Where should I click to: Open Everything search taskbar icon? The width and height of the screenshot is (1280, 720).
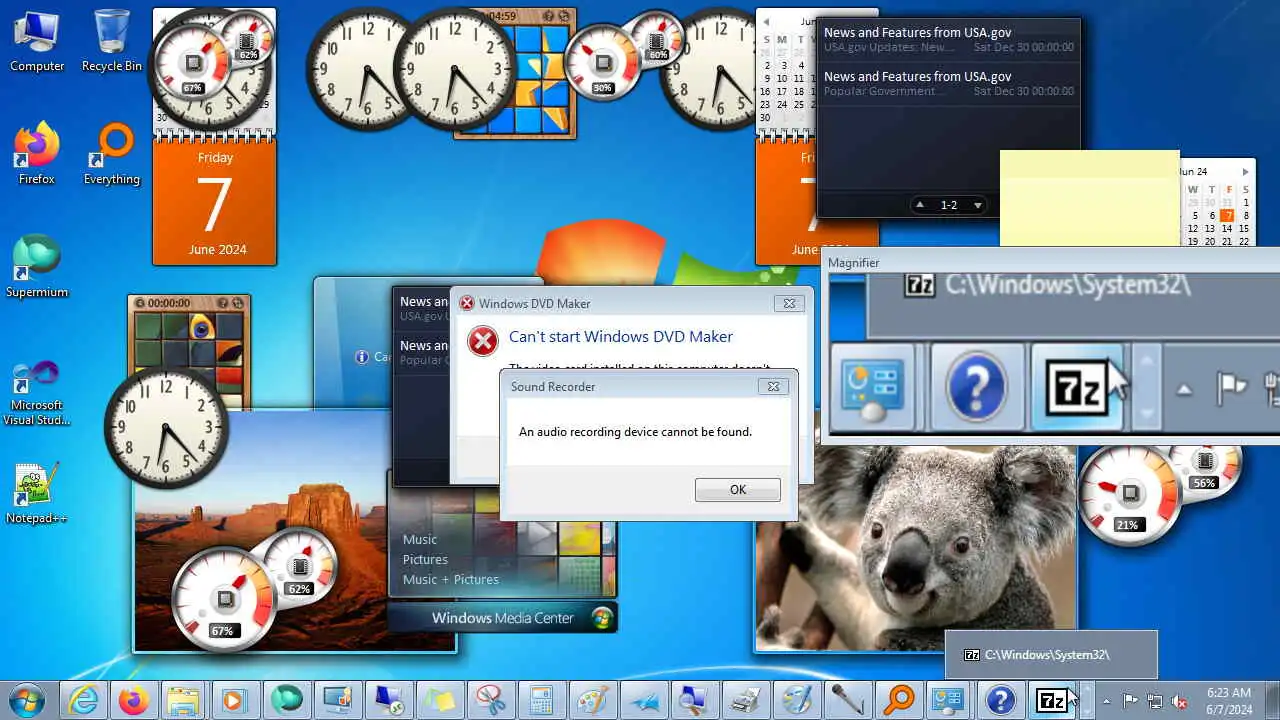pyautogui.click(x=899, y=701)
